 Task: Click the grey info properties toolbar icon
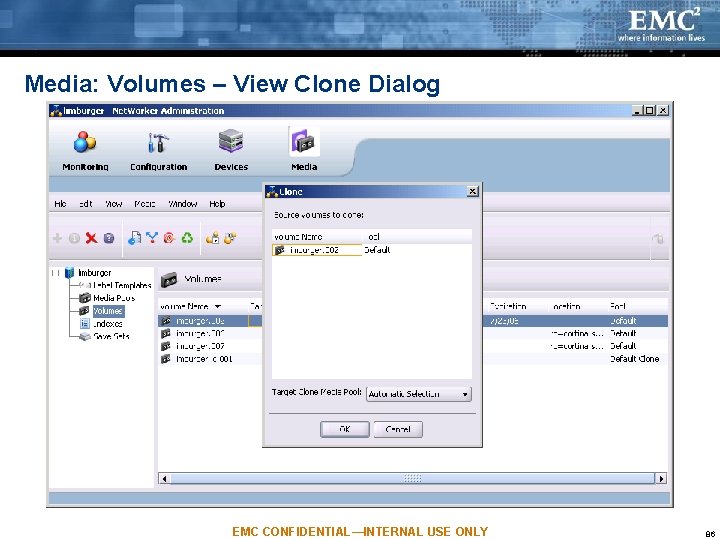click(74, 238)
